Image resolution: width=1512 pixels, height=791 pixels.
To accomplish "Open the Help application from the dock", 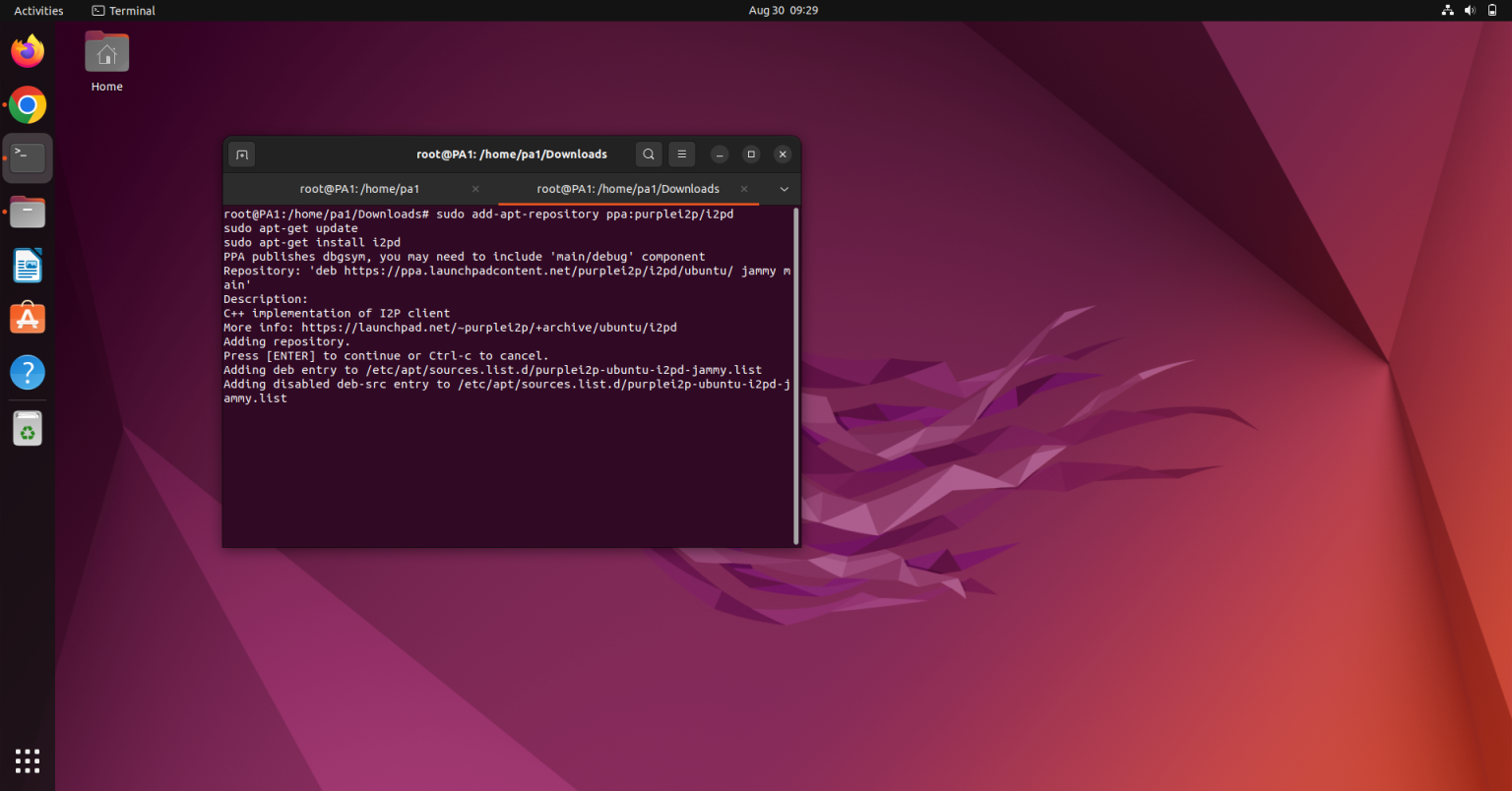I will coord(27,372).
